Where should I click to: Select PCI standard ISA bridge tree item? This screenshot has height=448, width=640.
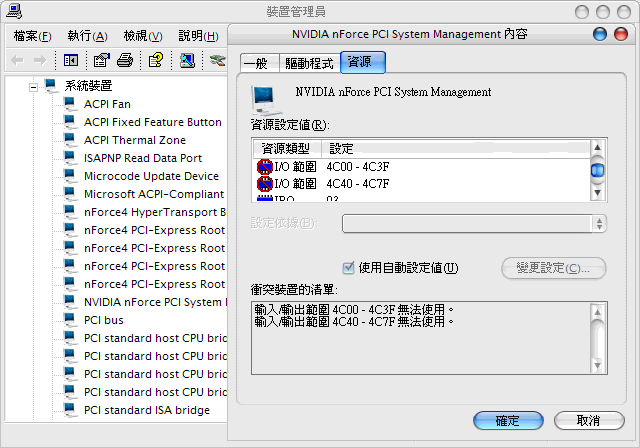pyautogui.click(x=147, y=410)
